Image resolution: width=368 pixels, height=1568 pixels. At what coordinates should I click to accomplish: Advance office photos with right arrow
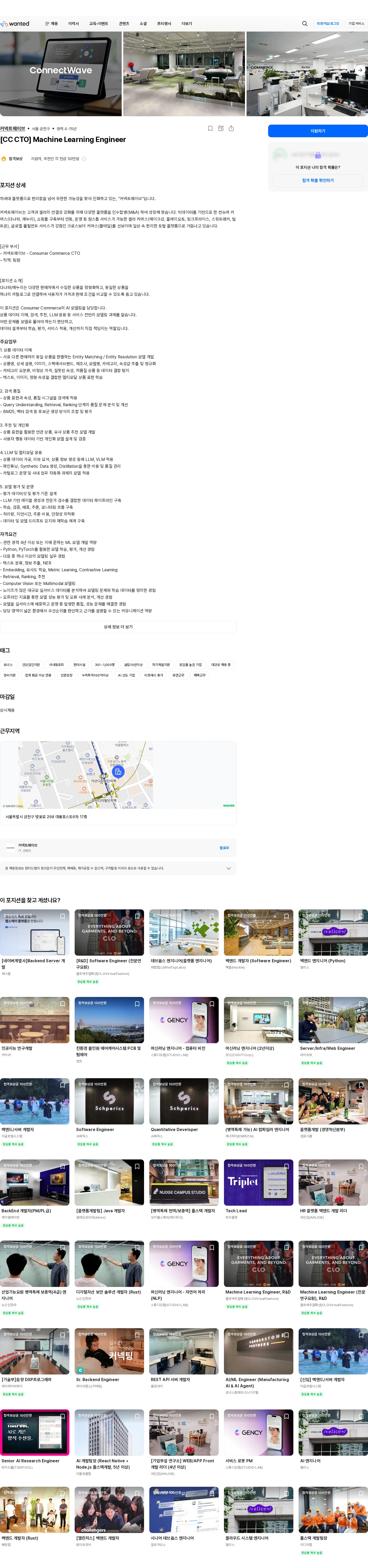click(x=360, y=70)
